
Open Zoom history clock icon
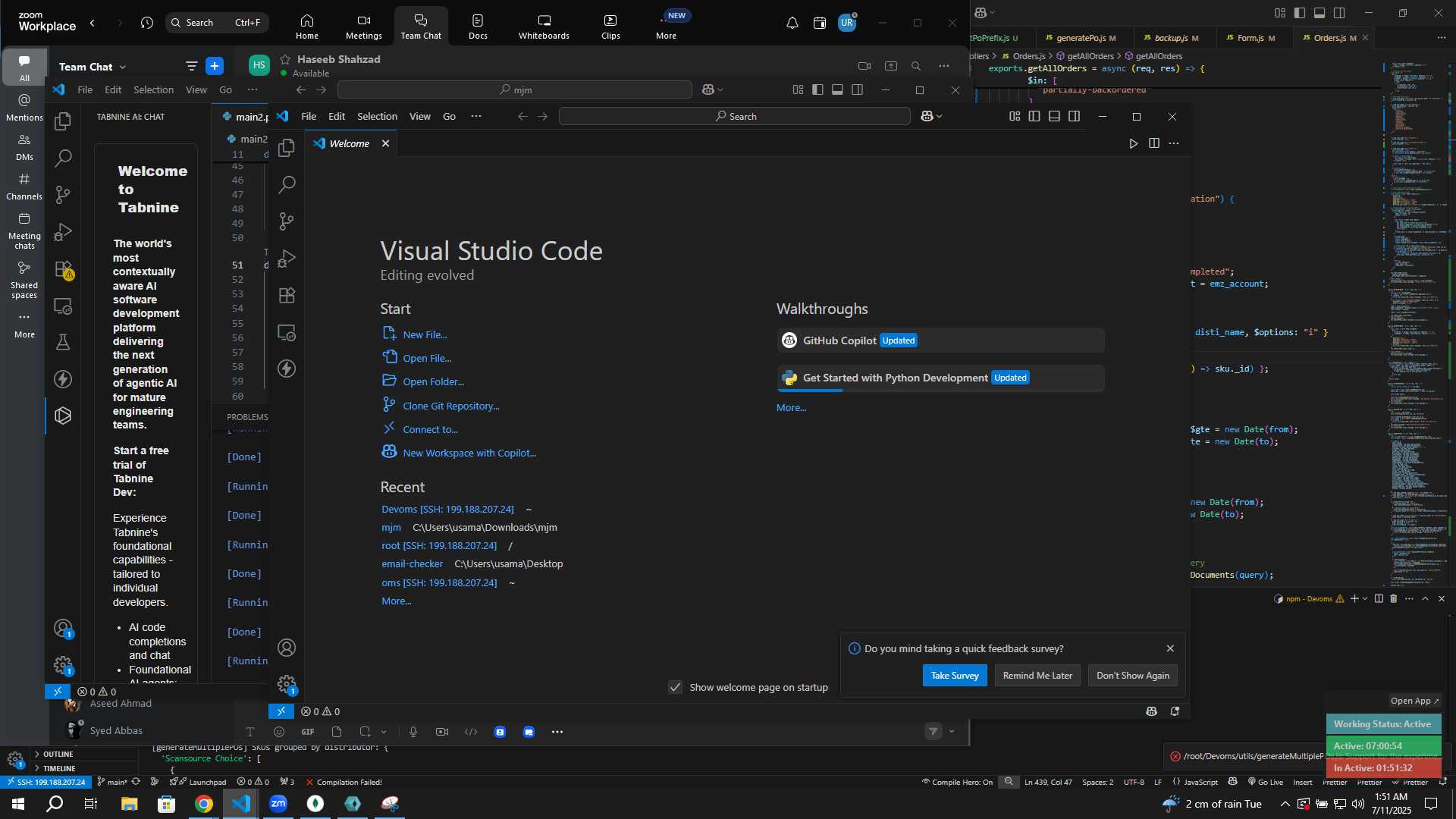point(147,23)
